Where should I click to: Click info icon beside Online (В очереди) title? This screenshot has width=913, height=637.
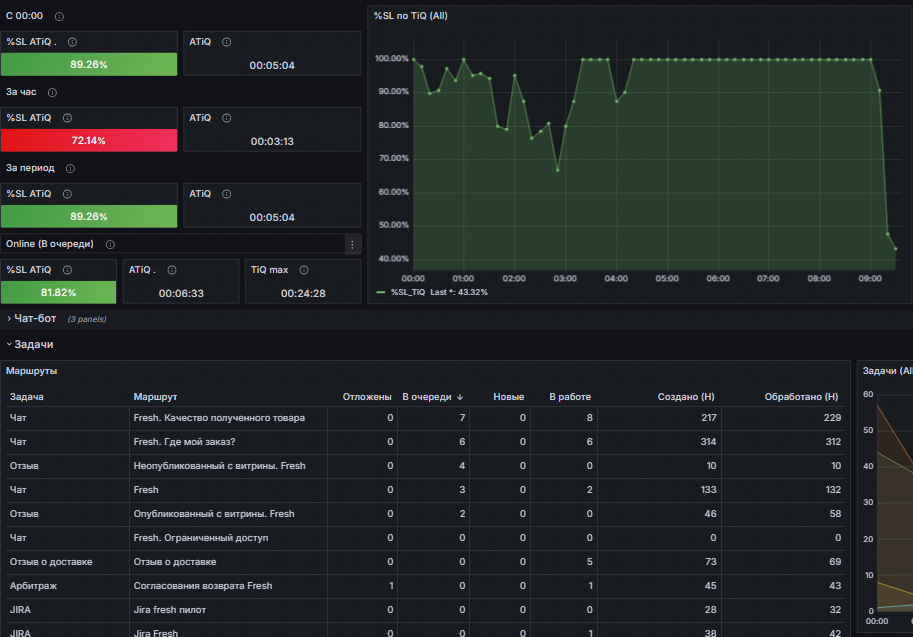pos(110,245)
